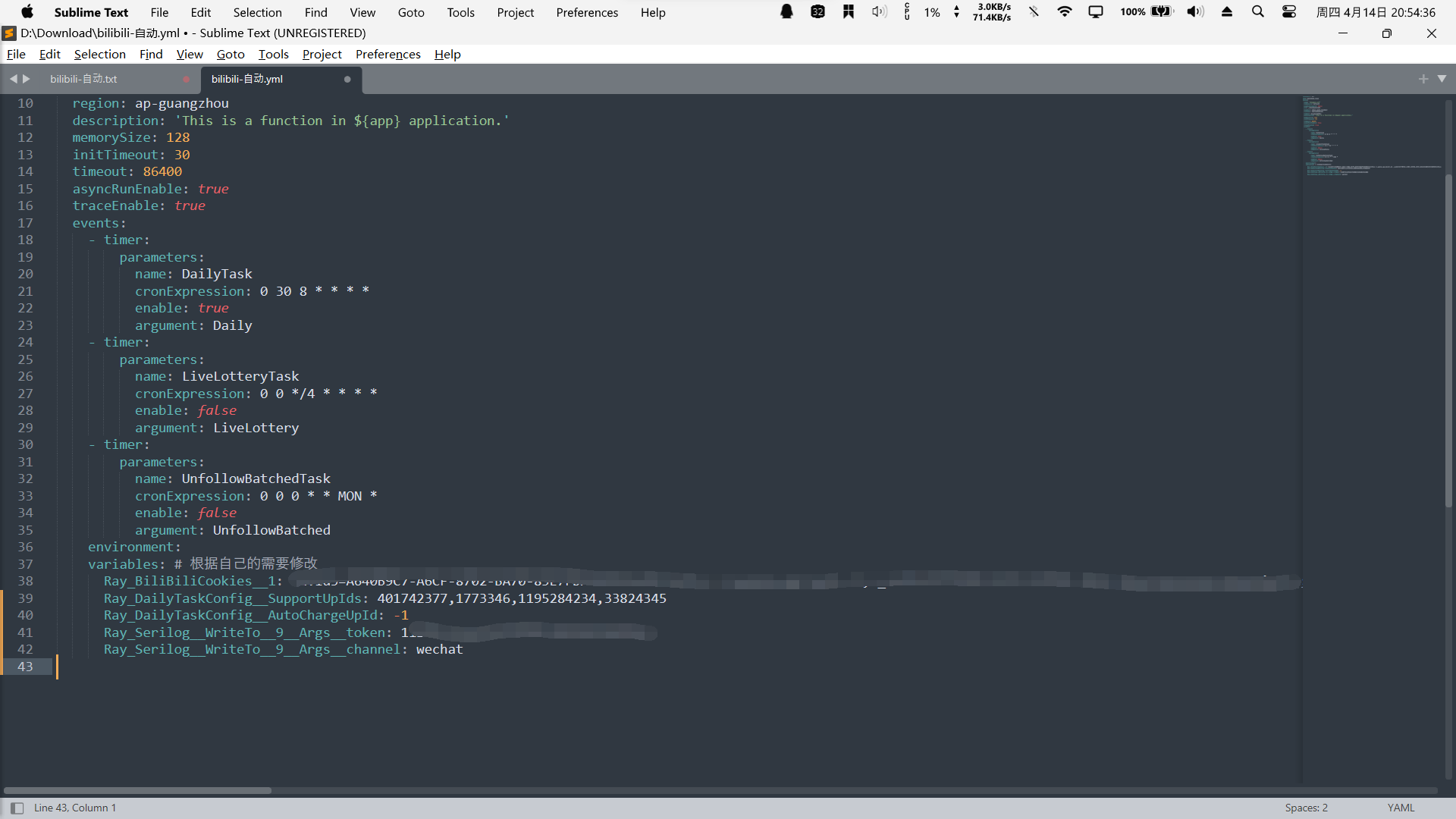1456x819 pixels.
Task: Open the Preferences menu in window
Action: click(x=388, y=54)
